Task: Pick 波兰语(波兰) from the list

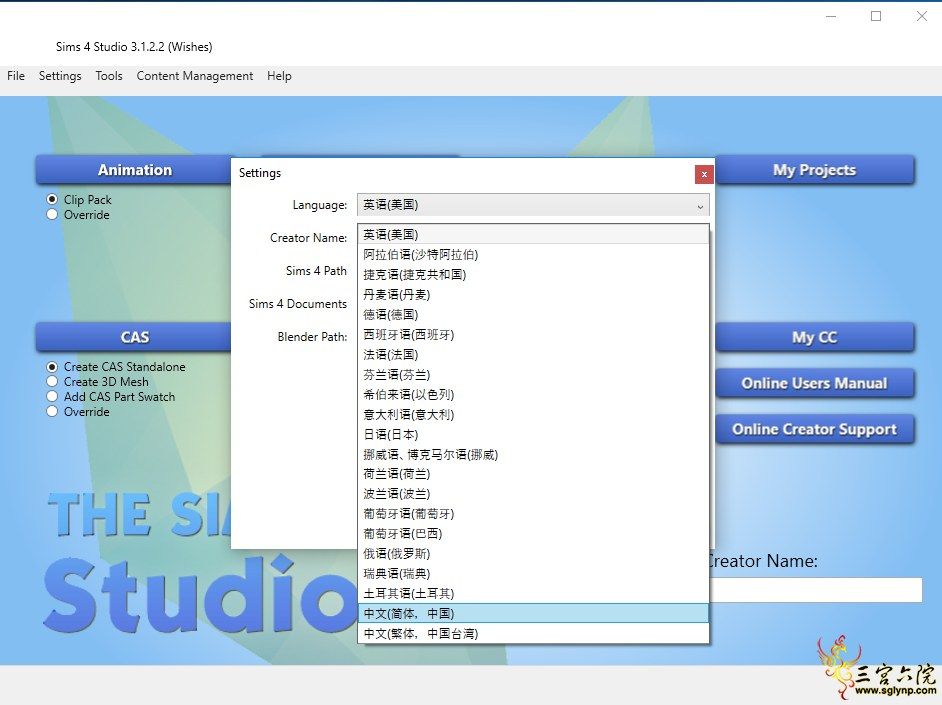Action: point(533,494)
